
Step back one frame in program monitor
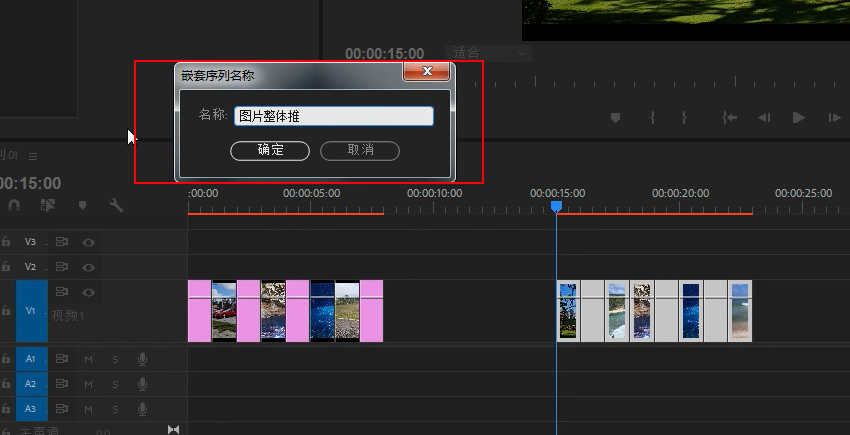coord(764,118)
